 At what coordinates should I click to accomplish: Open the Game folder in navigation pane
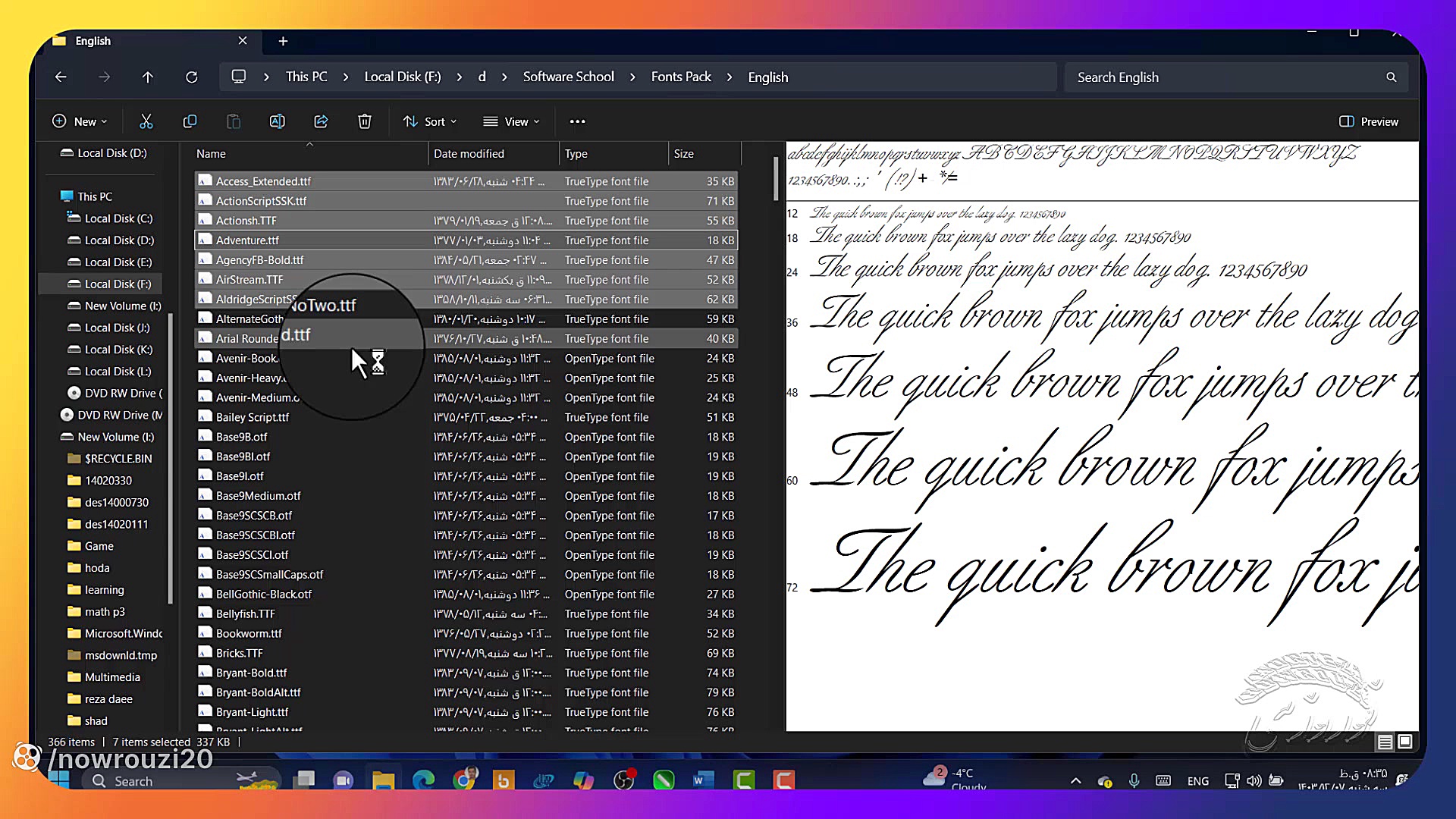pyautogui.click(x=99, y=547)
